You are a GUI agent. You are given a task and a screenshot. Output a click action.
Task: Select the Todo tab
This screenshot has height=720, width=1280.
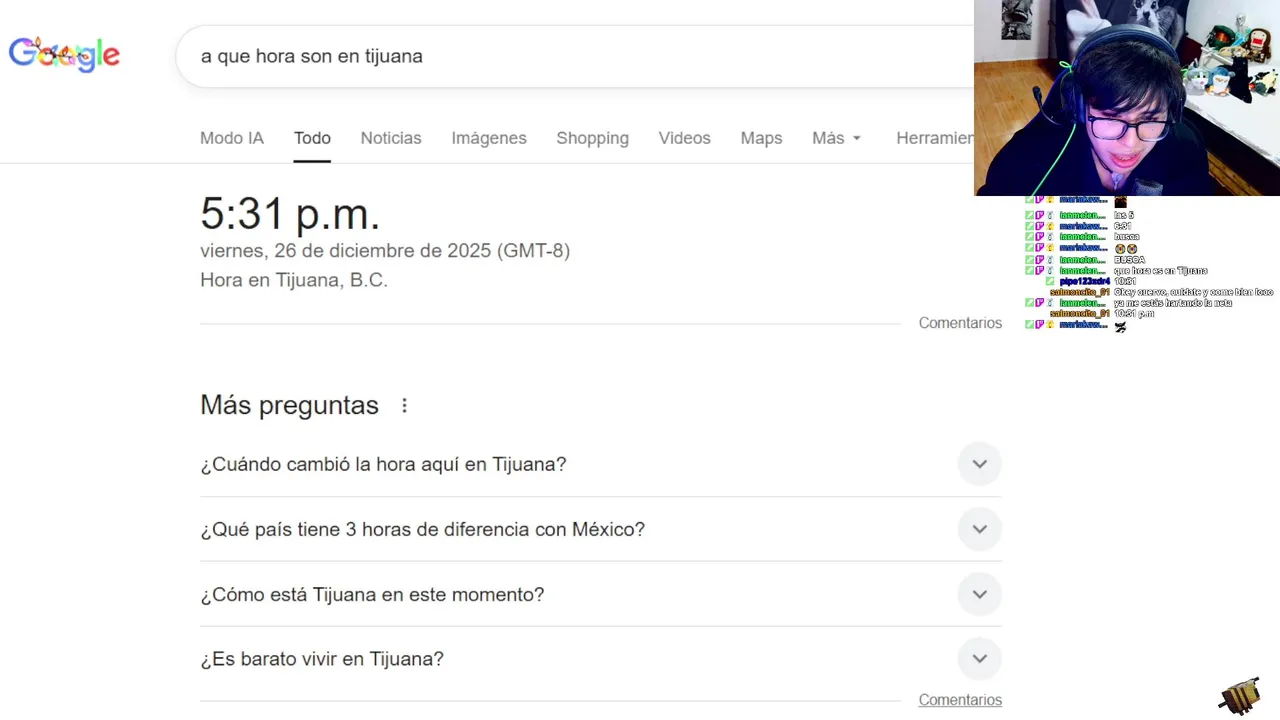tap(312, 138)
